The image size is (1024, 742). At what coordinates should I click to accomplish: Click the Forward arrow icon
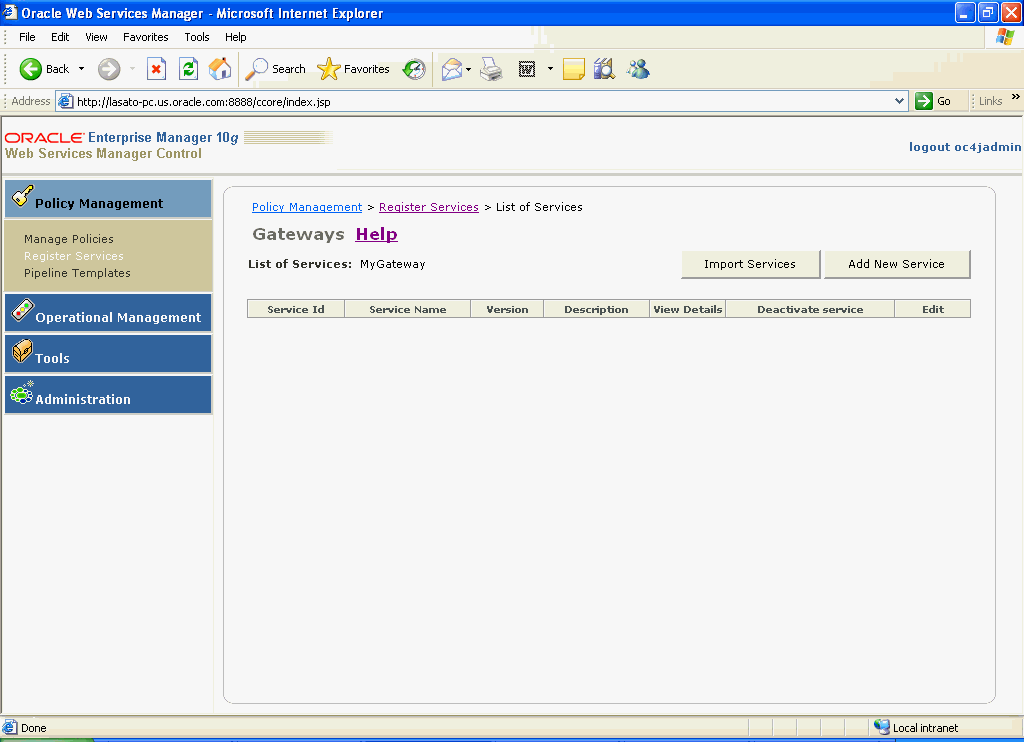click(x=109, y=69)
